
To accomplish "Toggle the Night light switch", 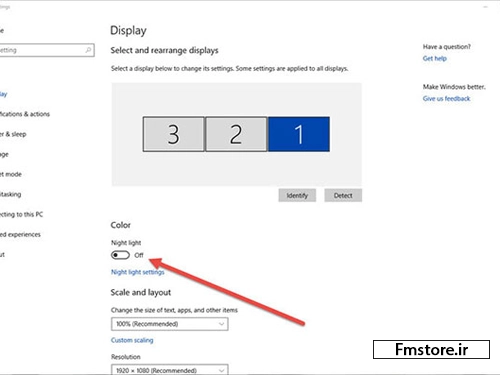I will click(x=120, y=255).
